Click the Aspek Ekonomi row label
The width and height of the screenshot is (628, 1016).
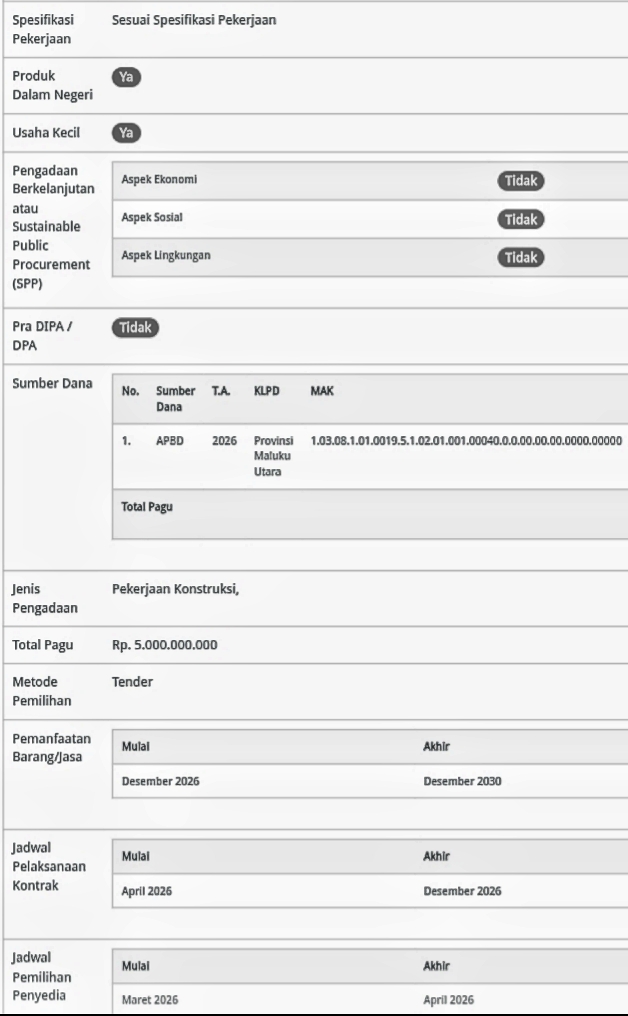(159, 180)
